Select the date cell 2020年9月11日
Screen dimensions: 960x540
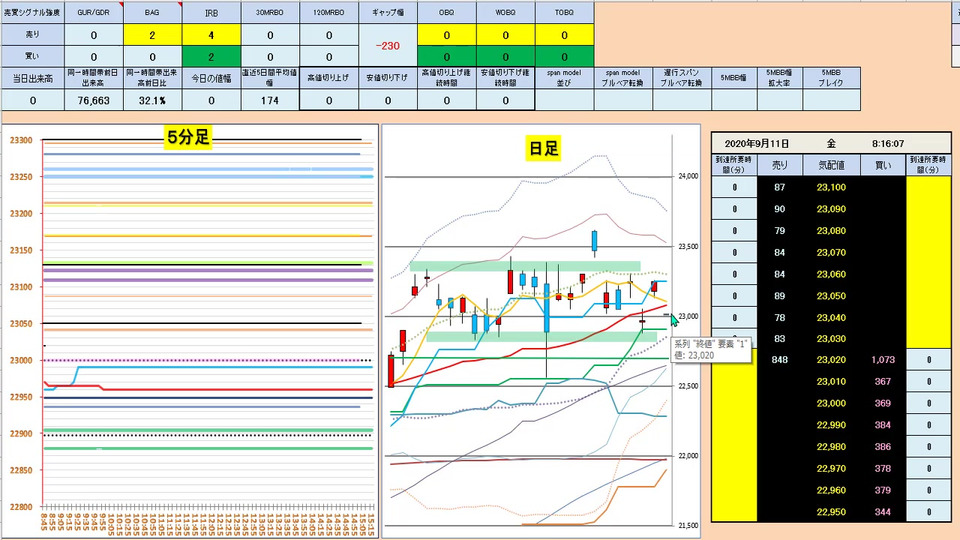click(x=757, y=144)
